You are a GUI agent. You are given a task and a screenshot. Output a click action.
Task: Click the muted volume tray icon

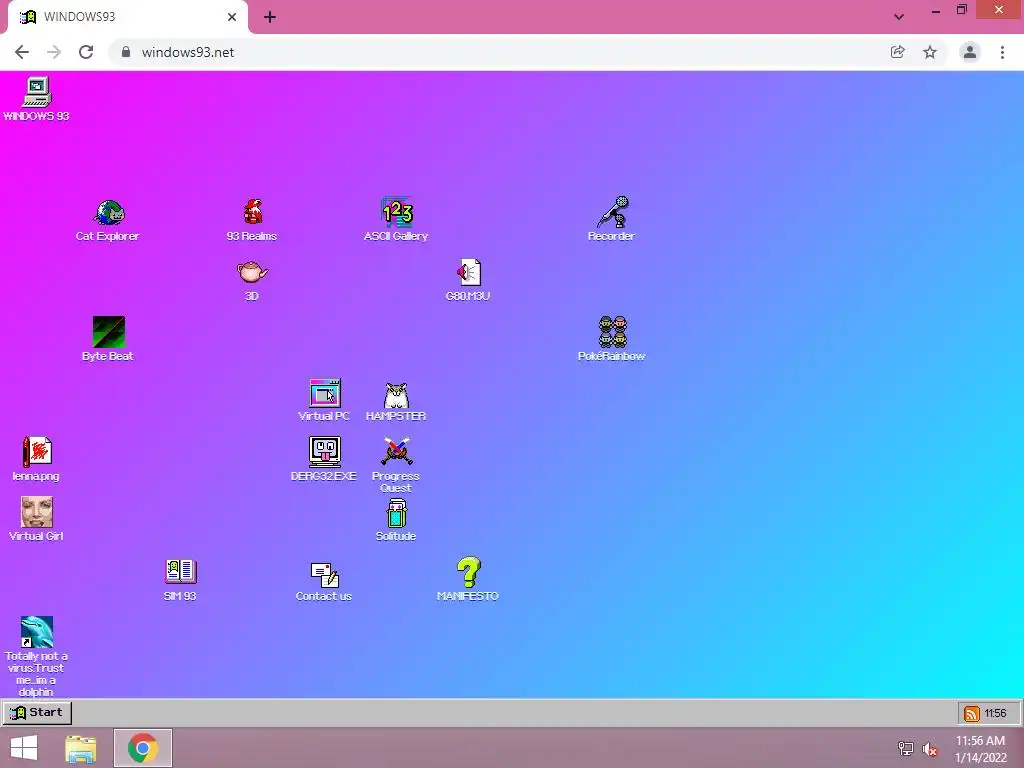tap(930, 749)
